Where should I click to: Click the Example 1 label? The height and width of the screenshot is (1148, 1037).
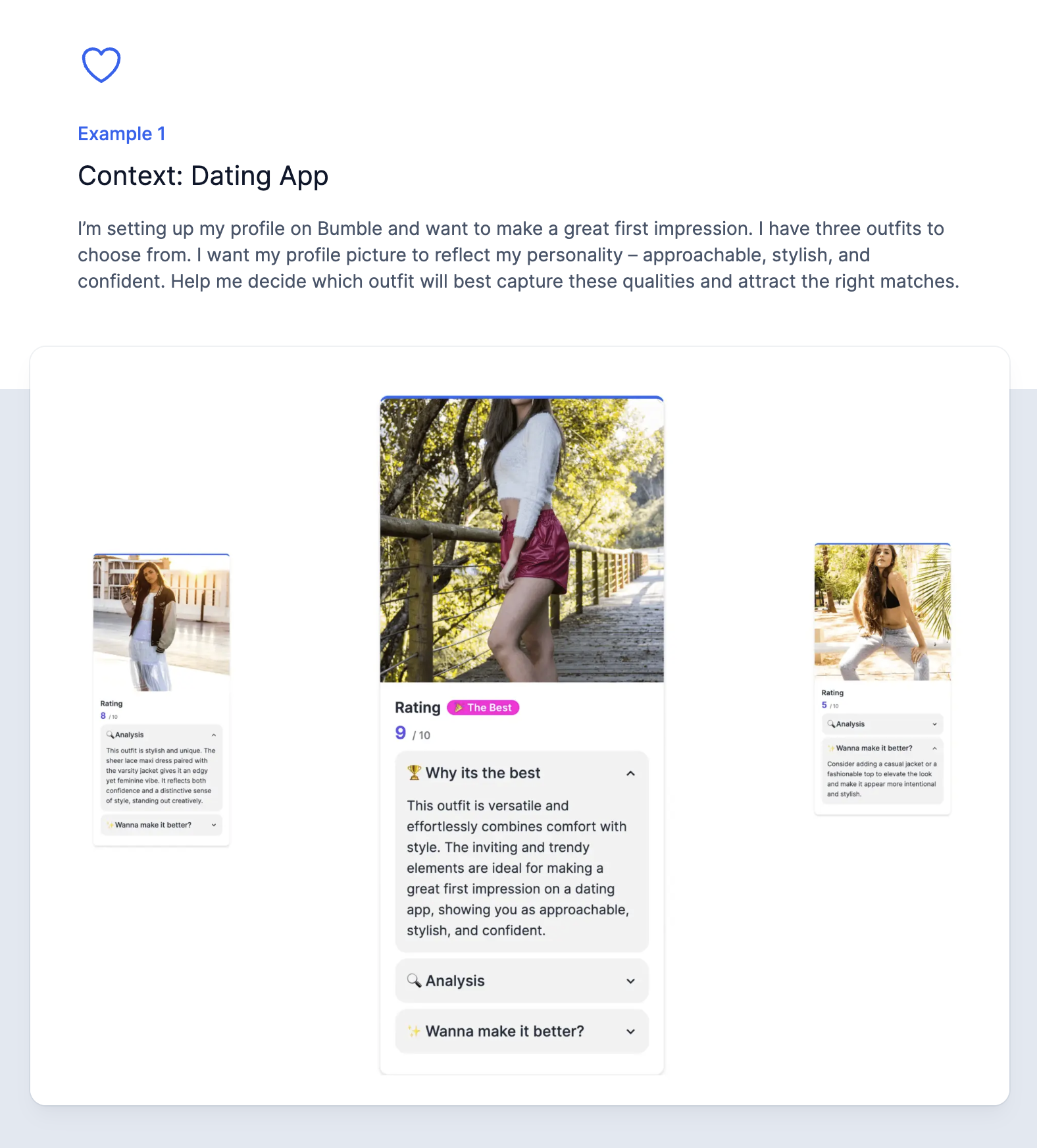click(x=122, y=134)
